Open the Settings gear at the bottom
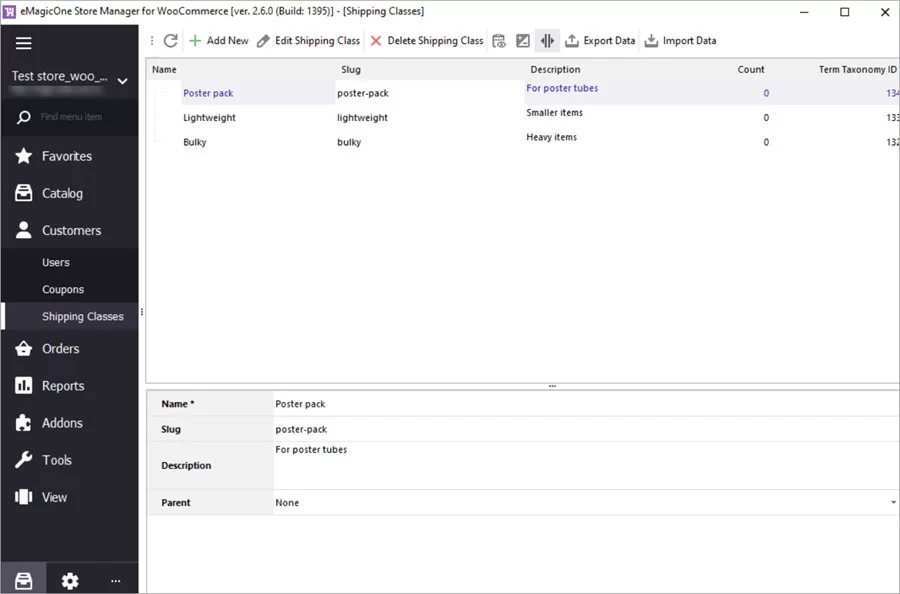Screen dimensions: 900x594 pyautogui.click(x=69, y=580)
